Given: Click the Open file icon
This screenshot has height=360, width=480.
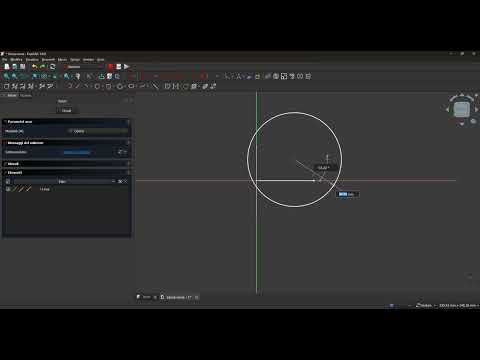Looking at the screenshot, I should 15,67.
